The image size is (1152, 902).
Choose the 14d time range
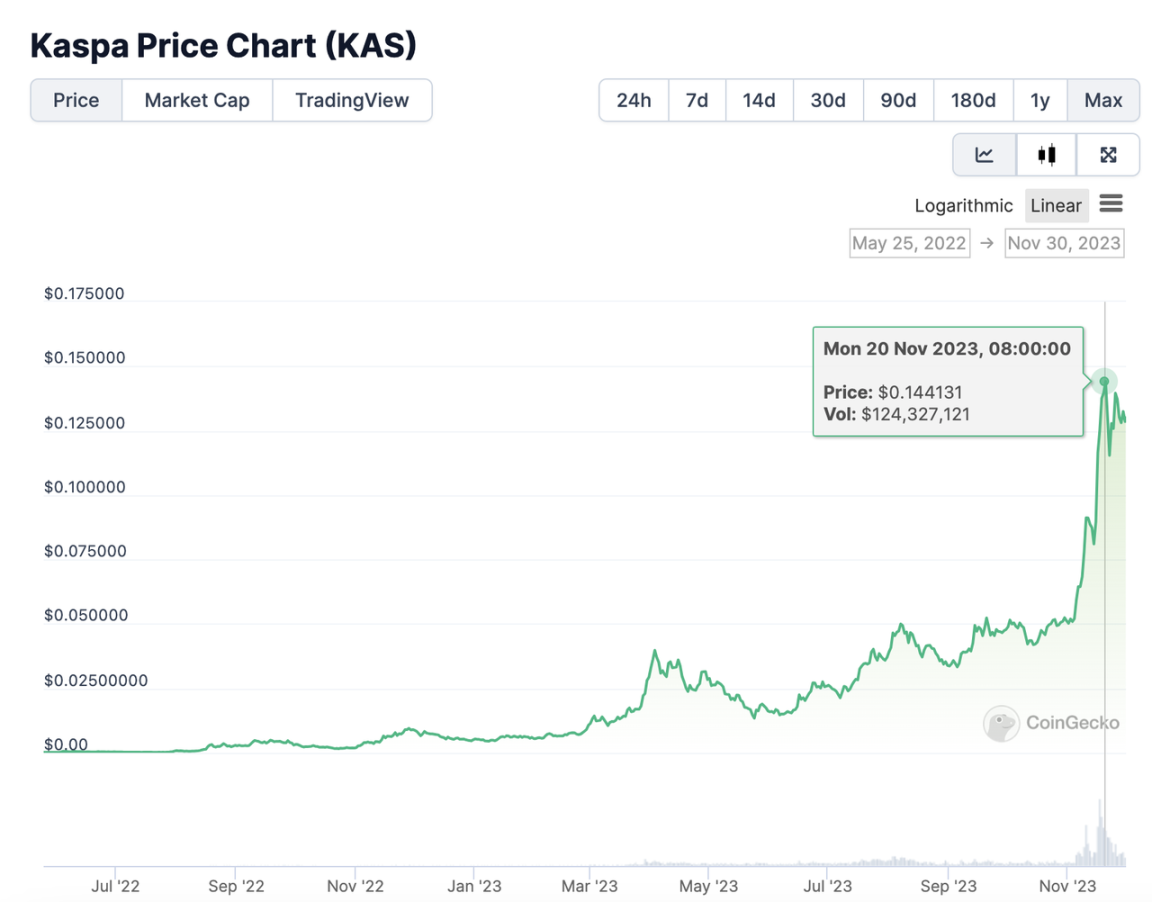(x=759, y=100)
